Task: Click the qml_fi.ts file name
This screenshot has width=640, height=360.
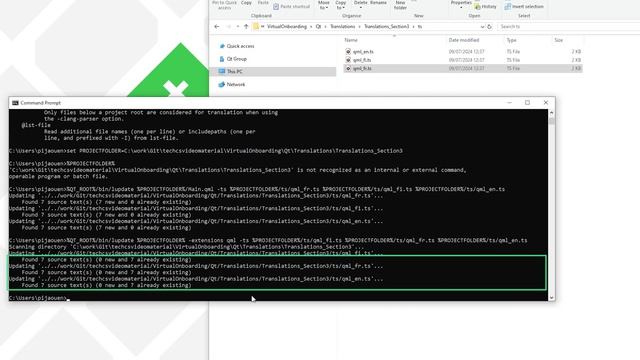Action: coord(362,60)
